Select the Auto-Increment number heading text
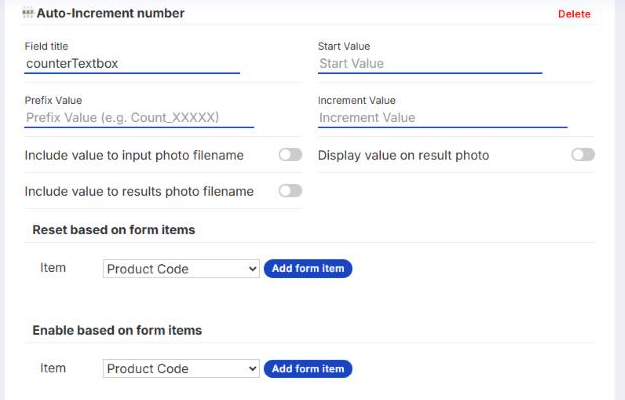 point(110,13)
